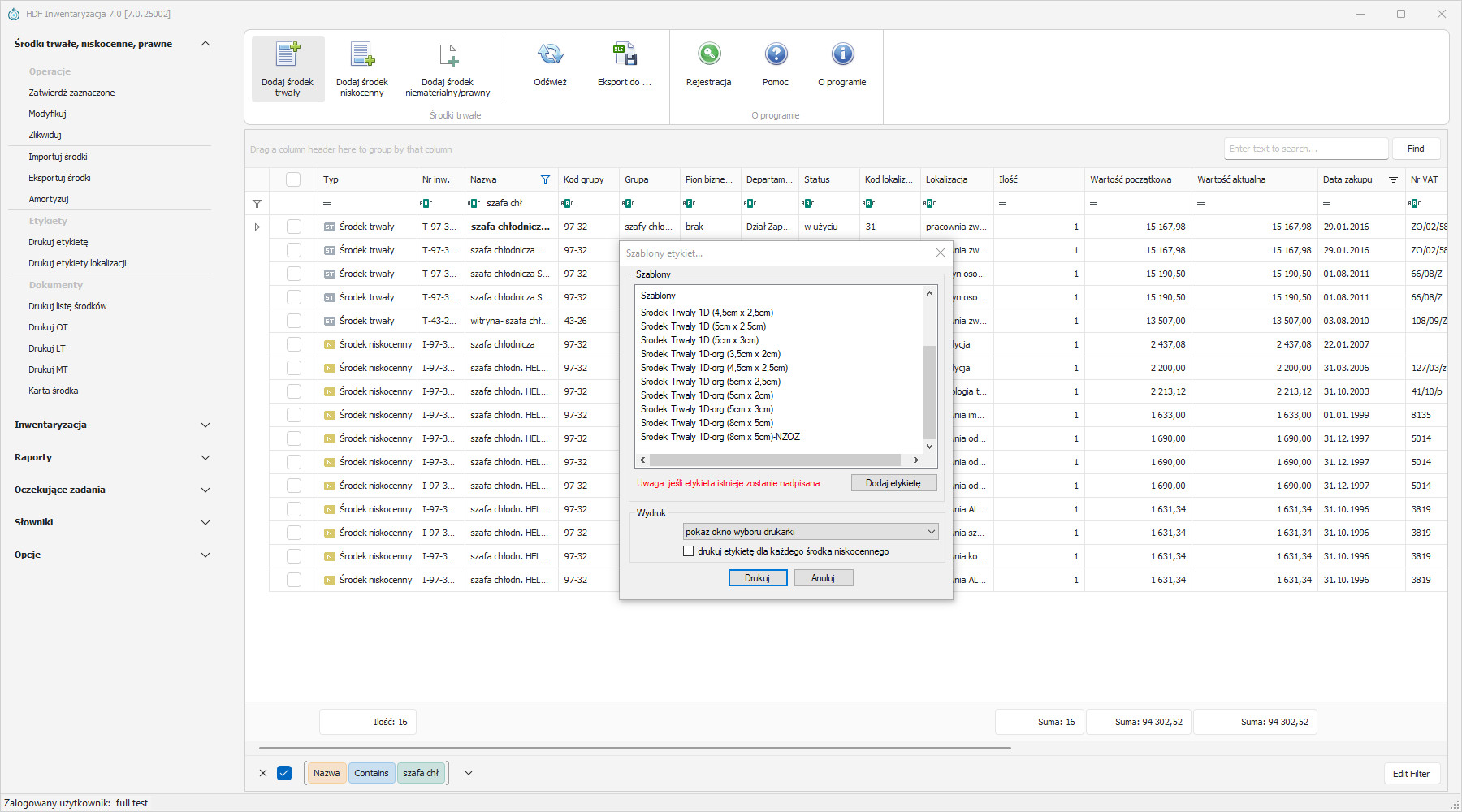This screenshot has height=812, width=1462.
Task: Open Pomoc help icon
Action: (x=776, y=55)
